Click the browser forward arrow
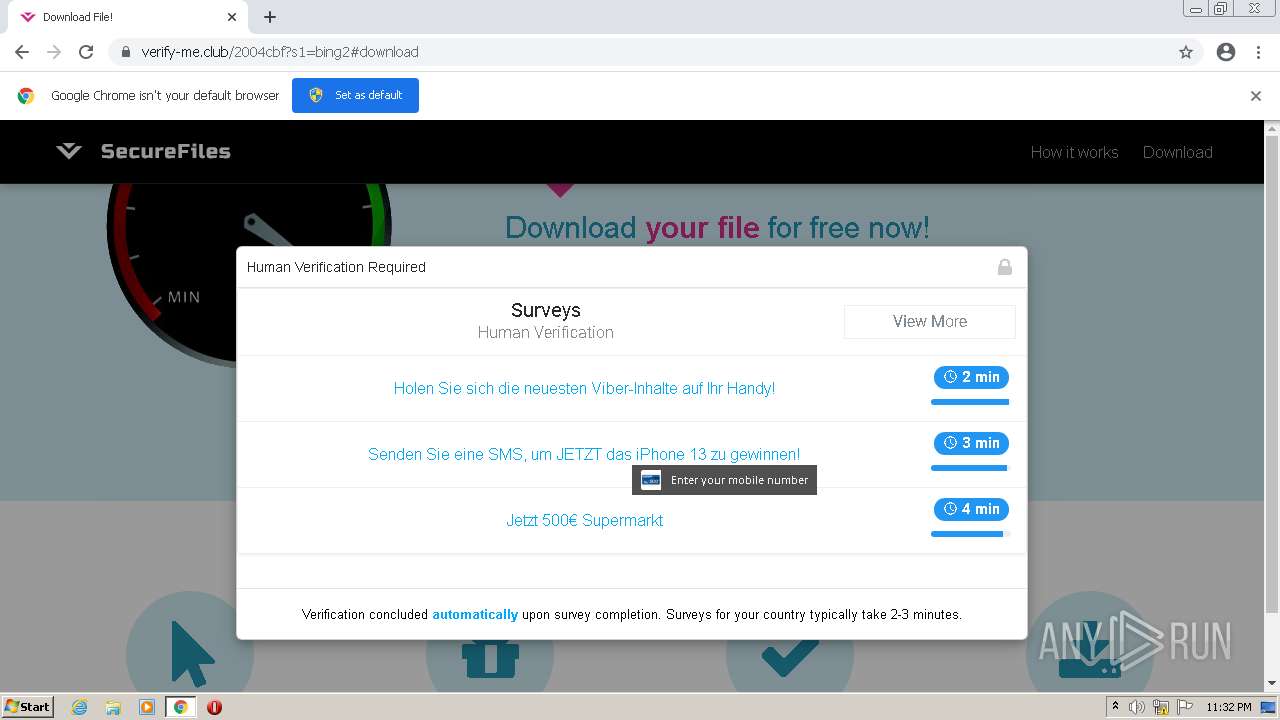This screenshot has height=720, width=1280. [x=54, y=52]
